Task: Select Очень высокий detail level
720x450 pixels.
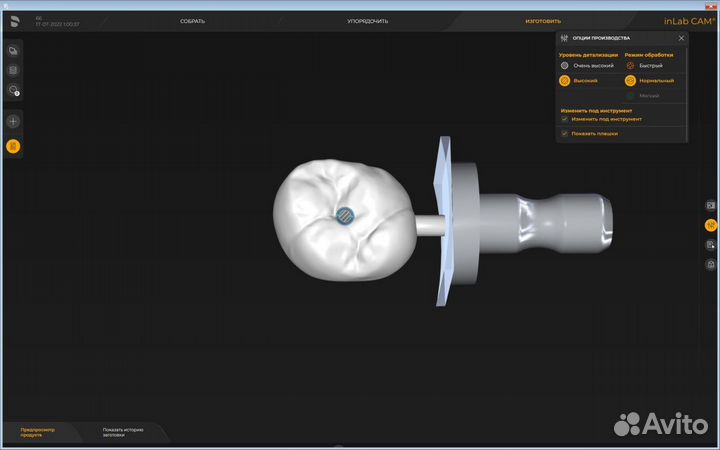Action: point(587,66)
